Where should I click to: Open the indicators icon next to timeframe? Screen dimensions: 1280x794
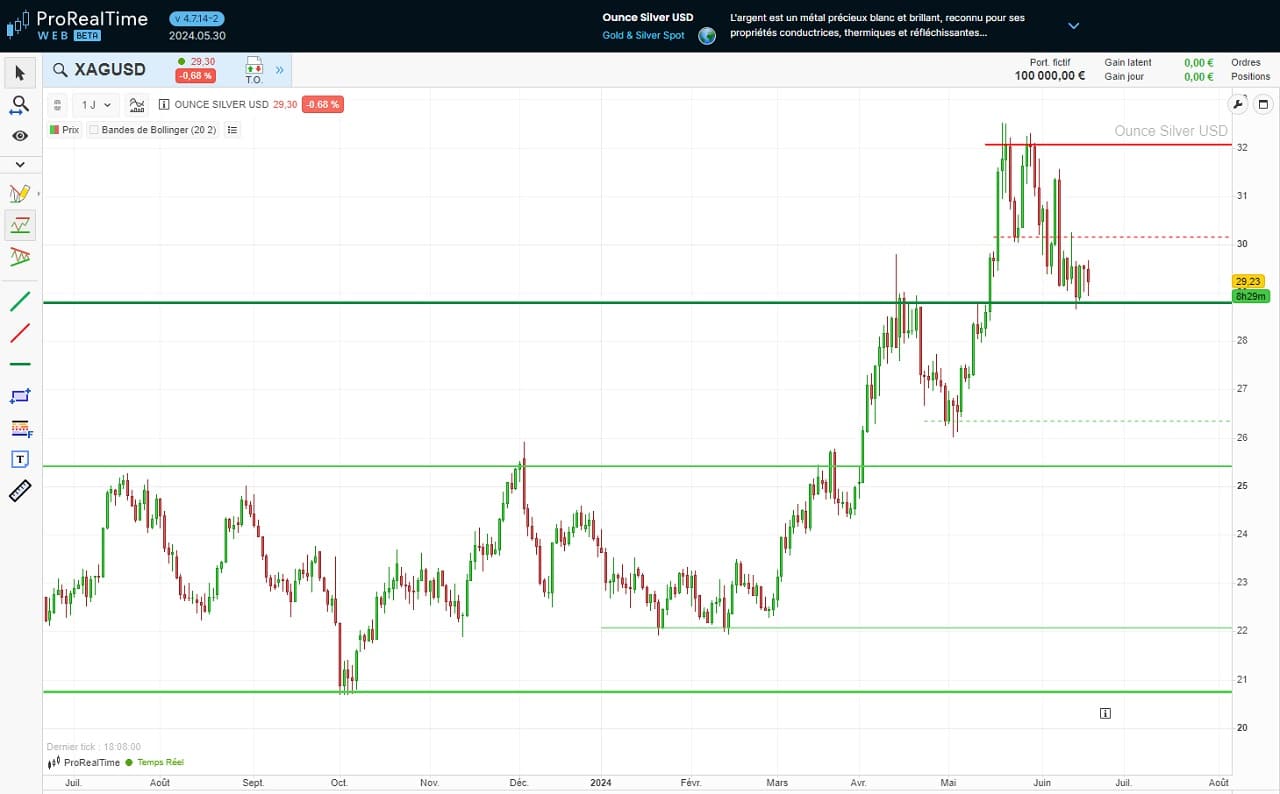[138, 104]
